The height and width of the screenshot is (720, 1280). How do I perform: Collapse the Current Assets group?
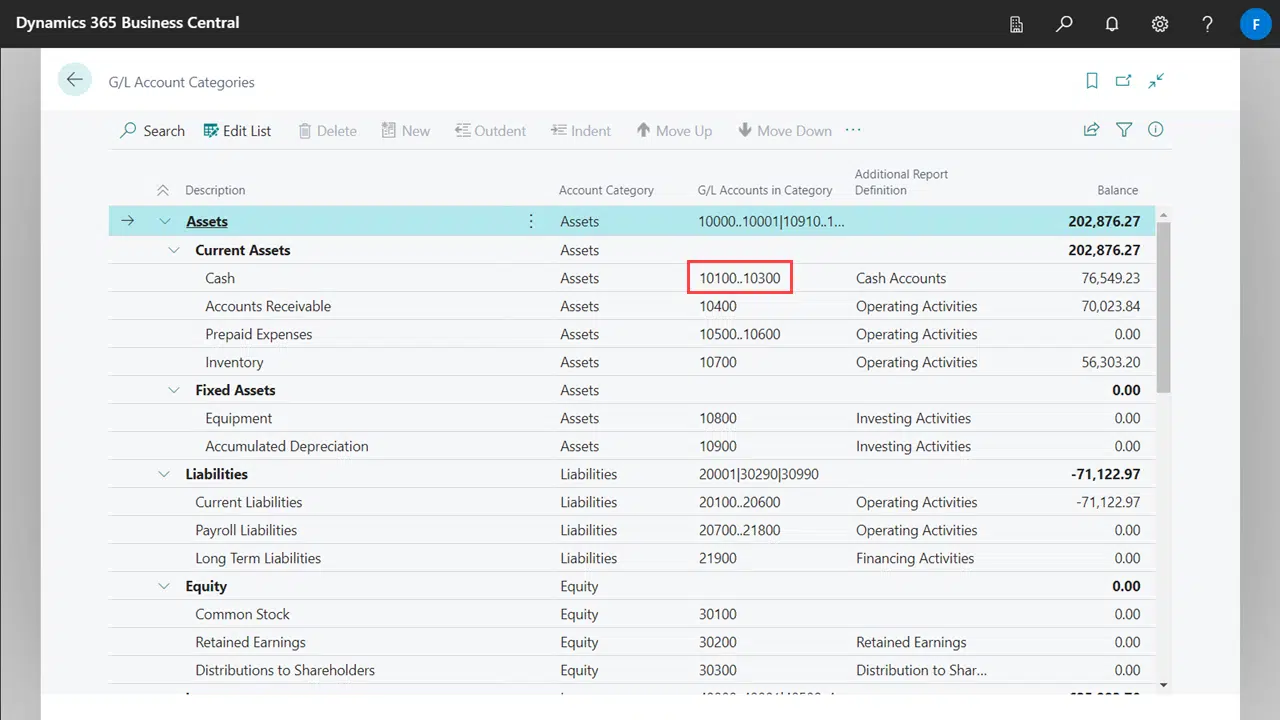(x=174, y=250)
